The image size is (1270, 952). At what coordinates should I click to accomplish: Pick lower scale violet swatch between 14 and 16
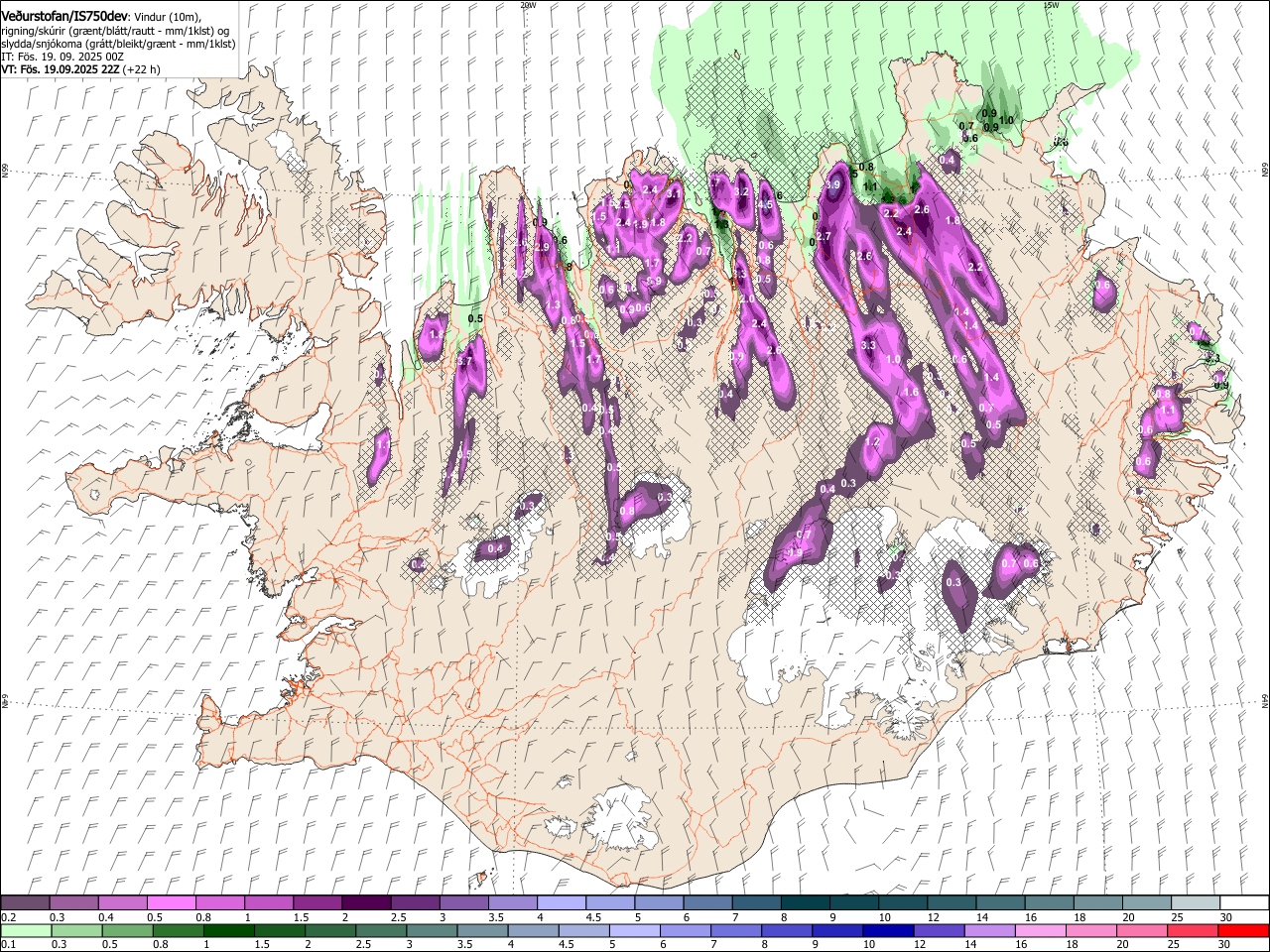pos(989,930)
